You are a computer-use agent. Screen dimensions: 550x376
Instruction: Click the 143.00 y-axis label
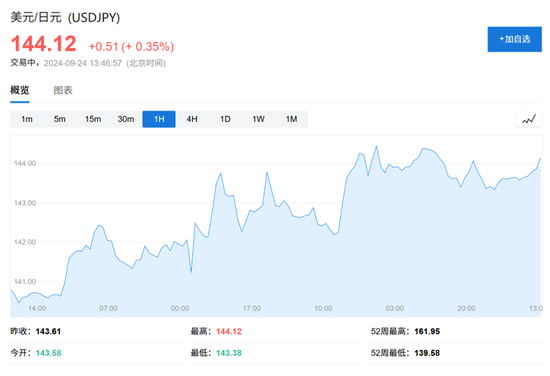click(x=25, y=203)
